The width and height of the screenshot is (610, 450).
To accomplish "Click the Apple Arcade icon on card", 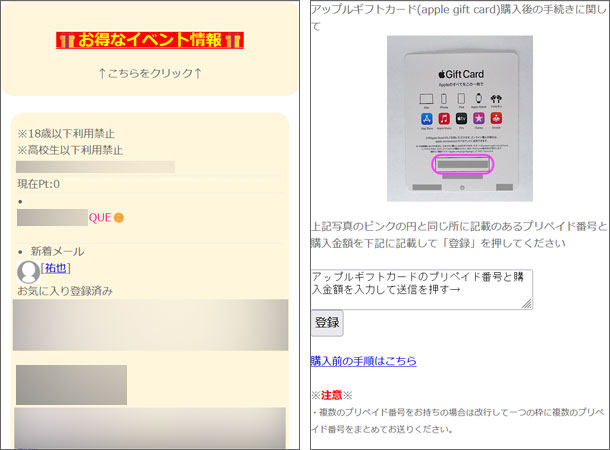I will (494, 119).
